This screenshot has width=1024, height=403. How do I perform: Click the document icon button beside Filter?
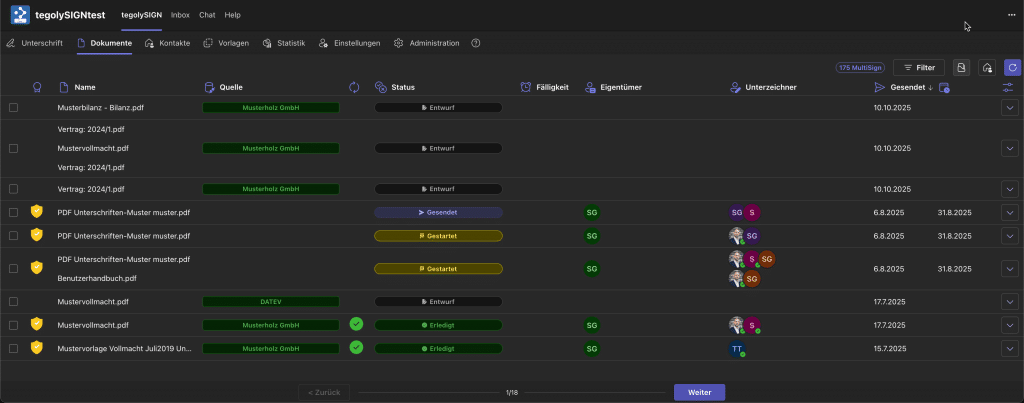[961, 67]
